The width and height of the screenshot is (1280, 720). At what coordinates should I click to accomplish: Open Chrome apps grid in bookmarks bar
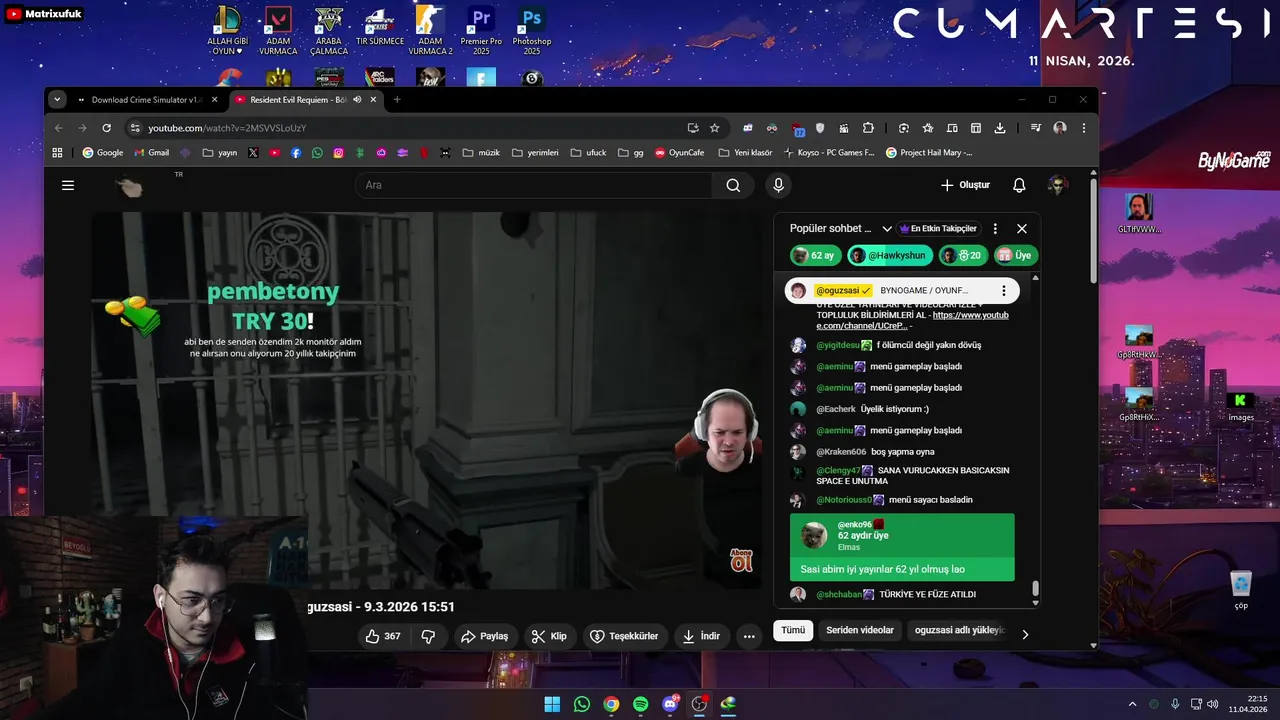pos(57,153)
